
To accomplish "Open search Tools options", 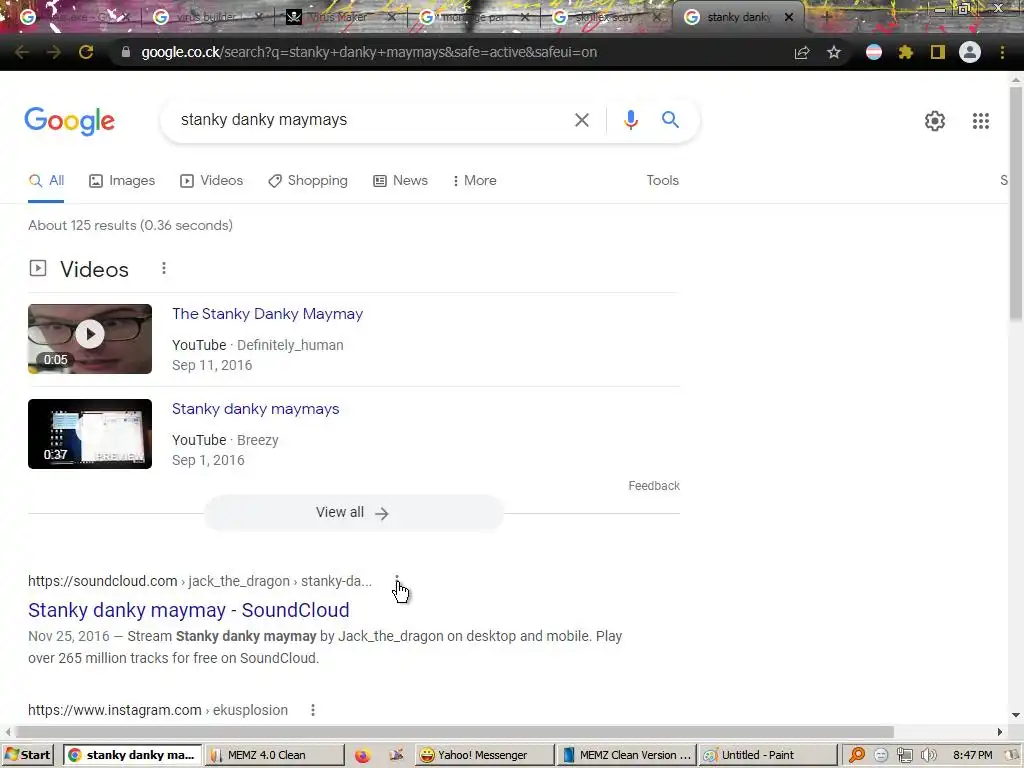I will point(662,181).
